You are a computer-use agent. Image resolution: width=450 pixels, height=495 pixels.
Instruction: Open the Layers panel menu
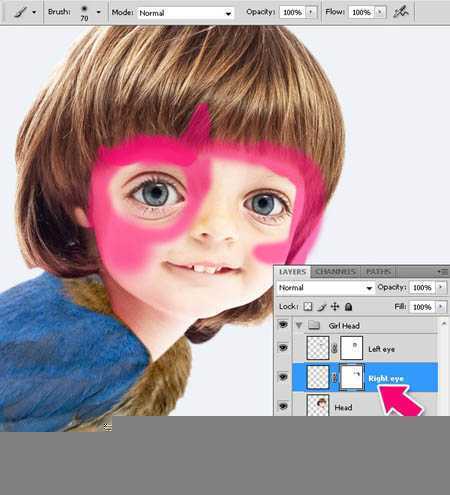click(x=443, y=272)
